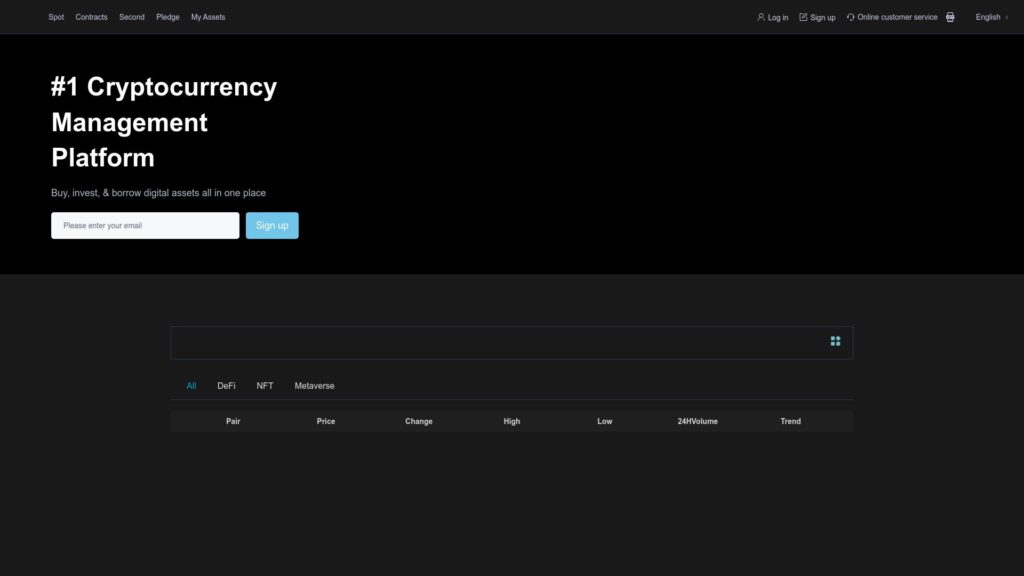Open the Second trading menu
1024x576 pixels.
pyautogui.click(x=131, y=17)
